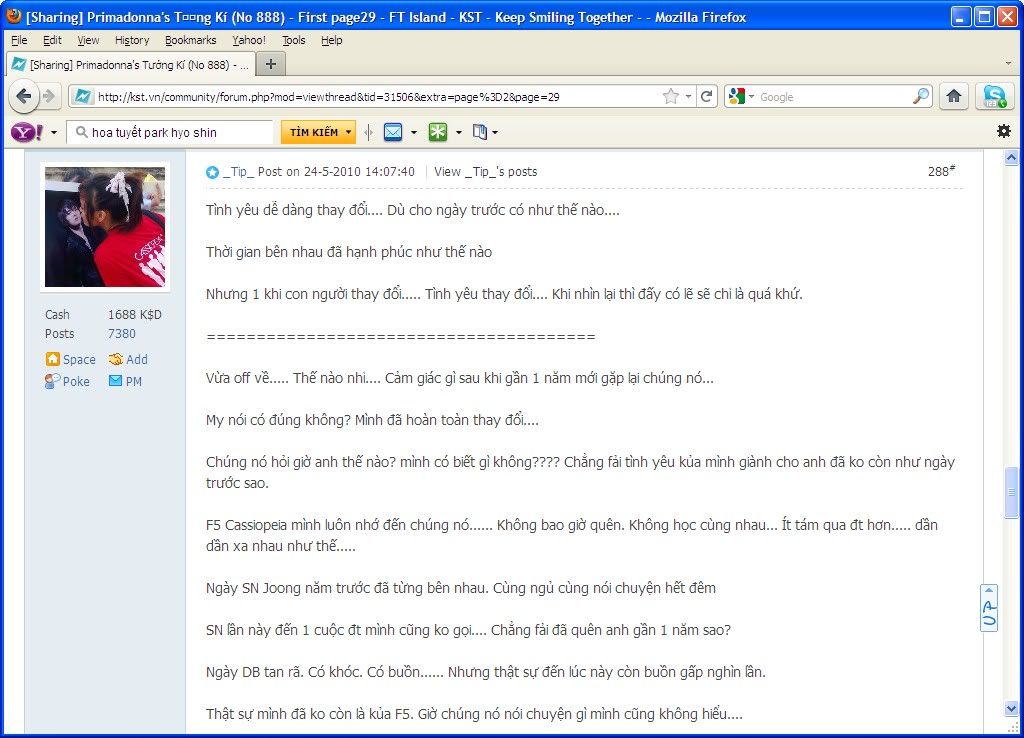Viewport: 1024px width, 738px height.
Task: Click the forward navigation arrow
Action: coord(49,97)
